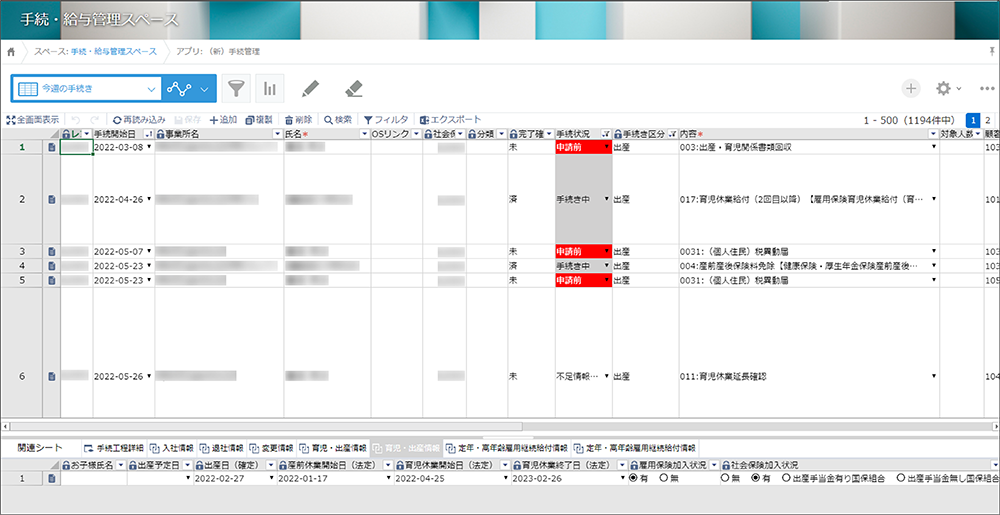Screen dimensions: 1000x515
Task: Open the graph view selector dropdown arrow
Action: point(204,89)
